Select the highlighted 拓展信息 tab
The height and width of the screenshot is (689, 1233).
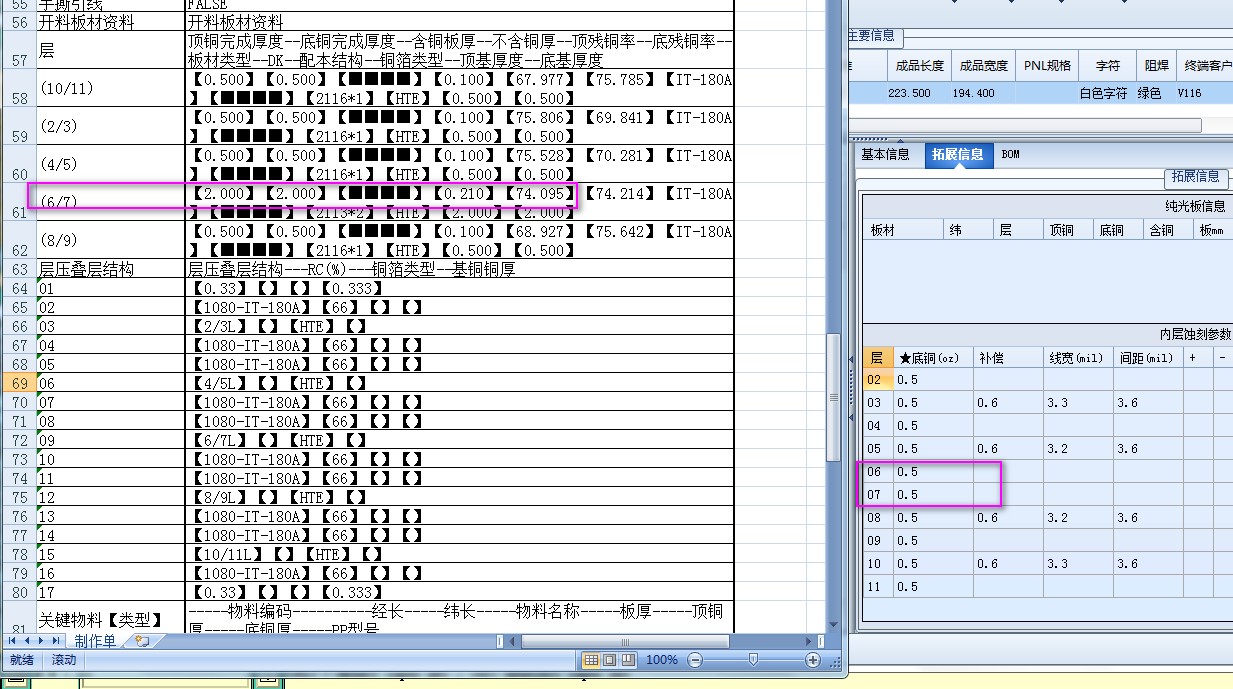[x=957, y=155]
